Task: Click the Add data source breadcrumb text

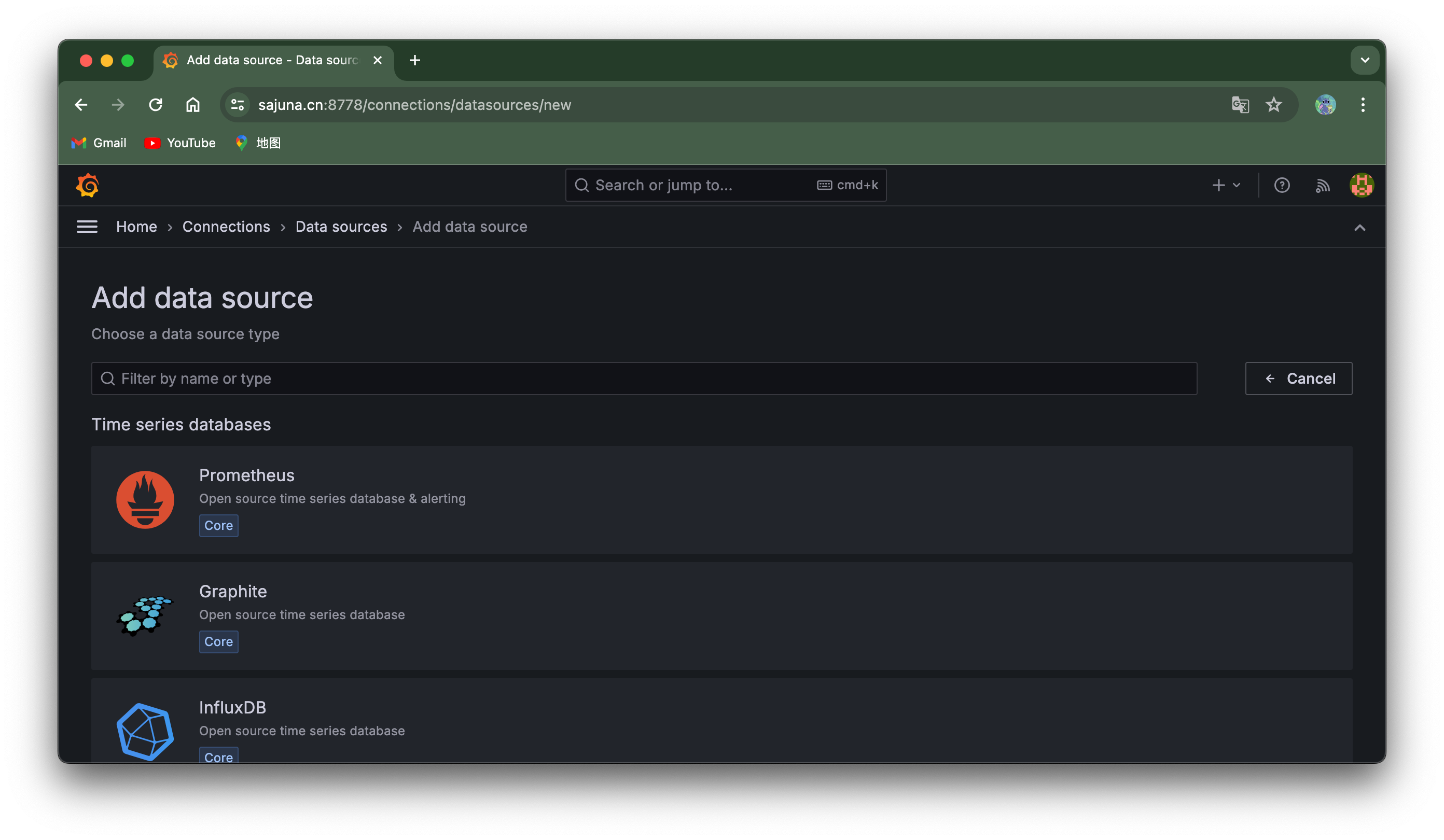Action: point(470,227)
